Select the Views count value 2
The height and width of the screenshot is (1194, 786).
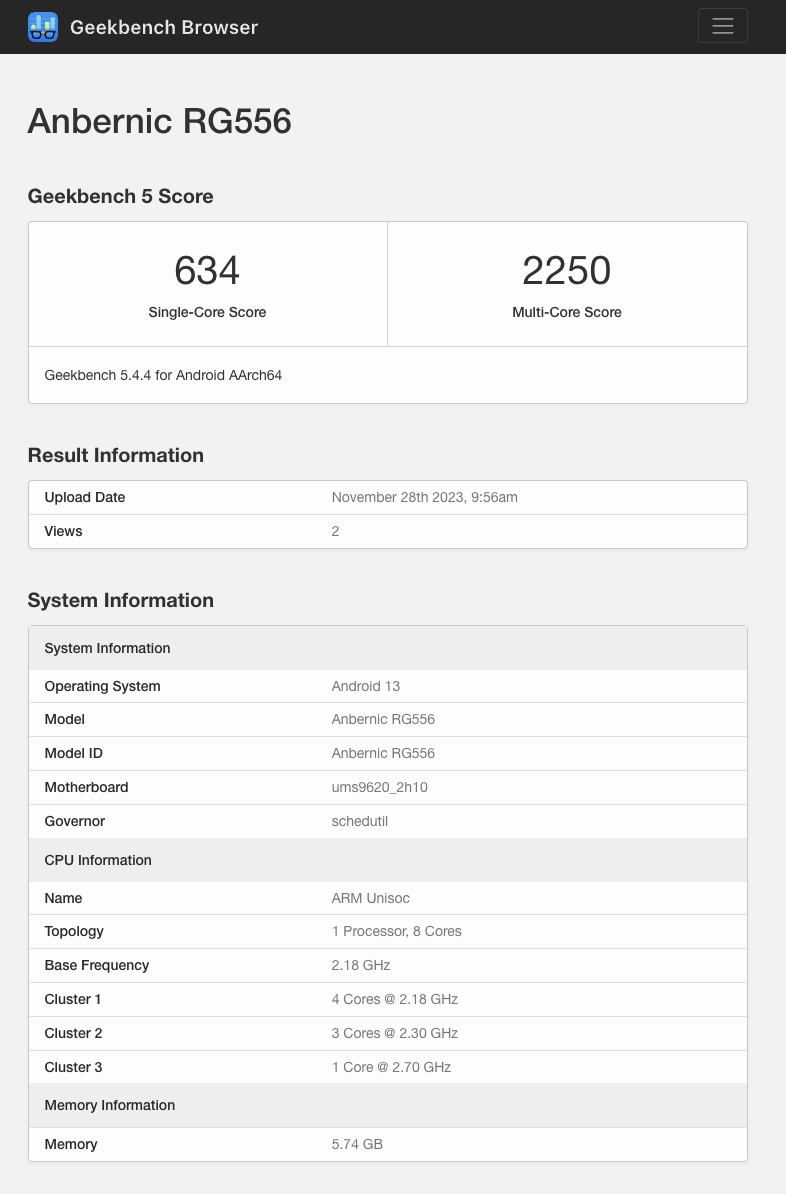(335, 532)
